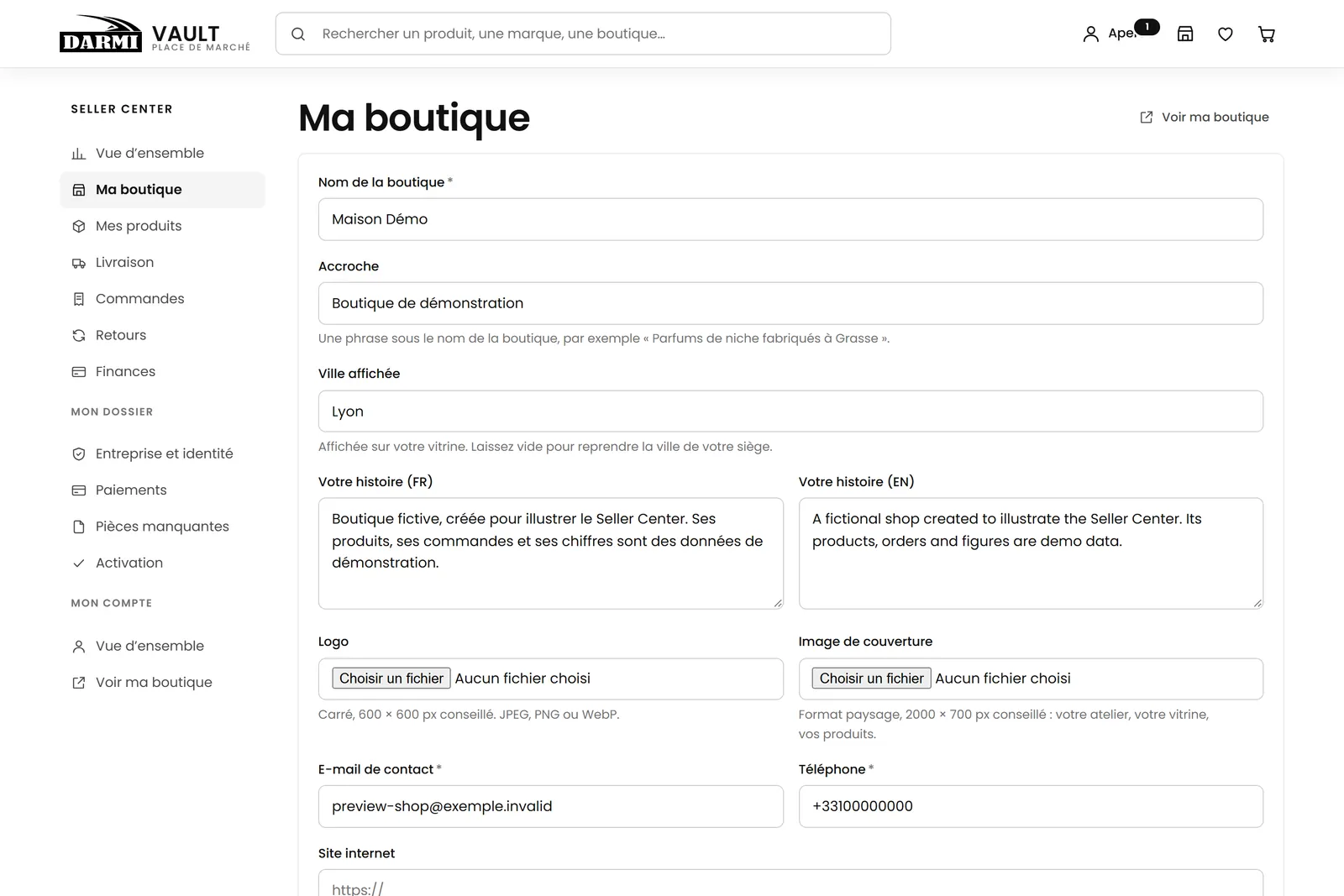Click the E-mail de contact field
This screenshot has width=1344, height=896.
point(551,806)
